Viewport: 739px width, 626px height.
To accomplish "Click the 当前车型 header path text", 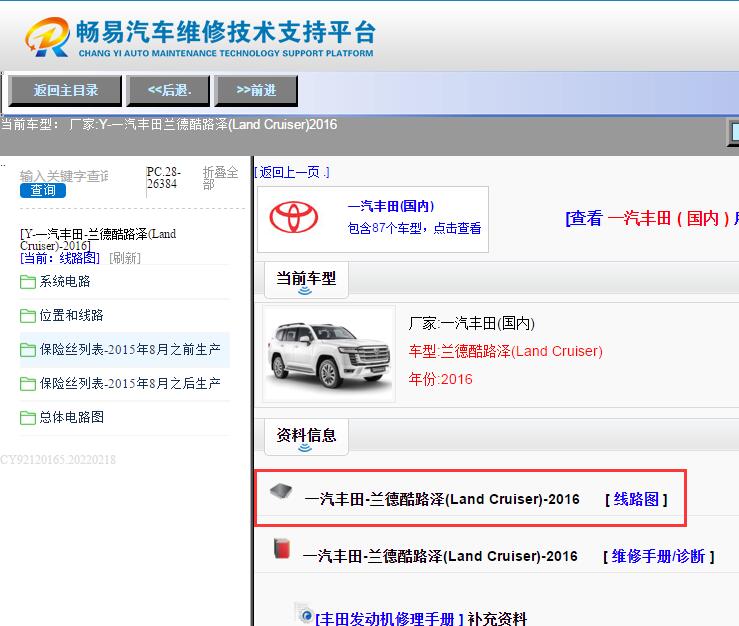I will tap(169, 124).
